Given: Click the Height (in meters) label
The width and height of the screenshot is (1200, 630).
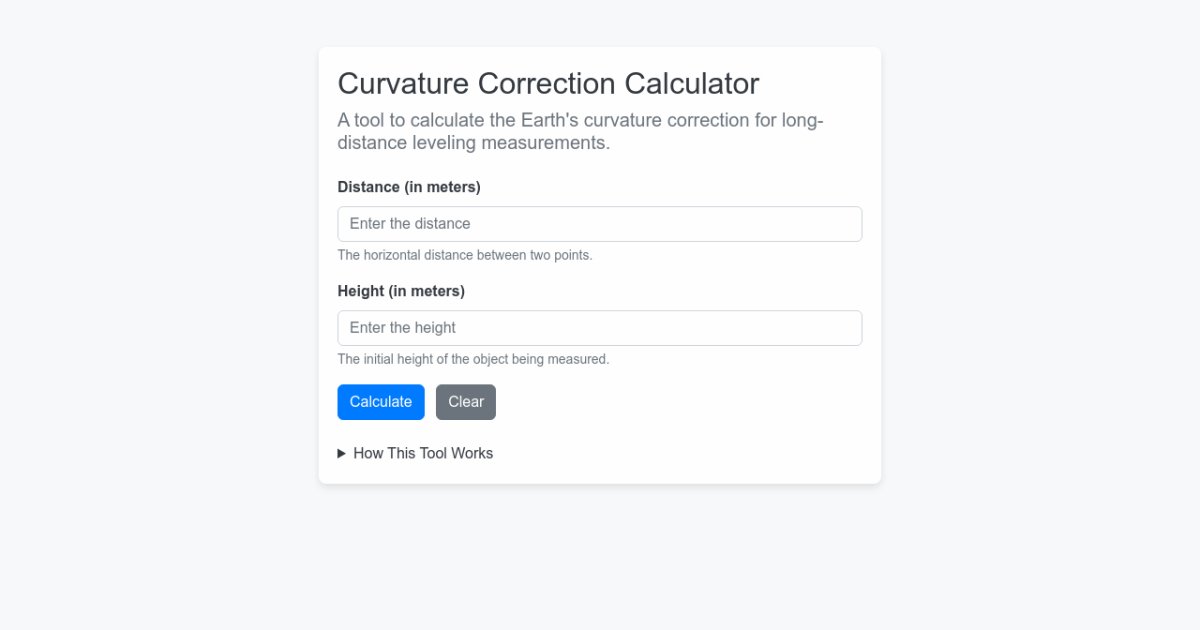Looking at the screenshot, I should coord(401,291).
